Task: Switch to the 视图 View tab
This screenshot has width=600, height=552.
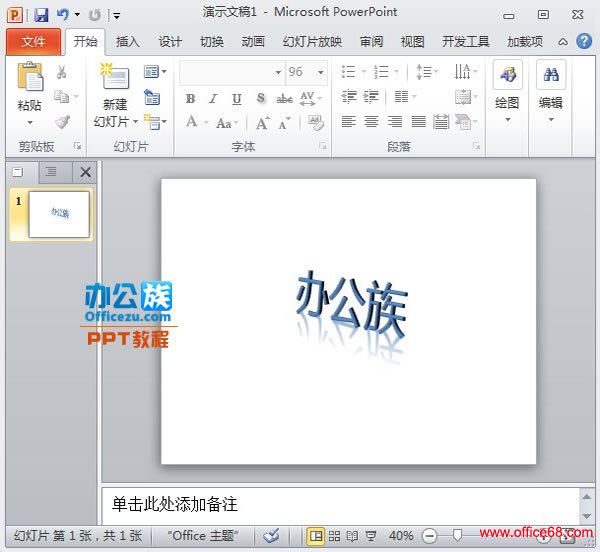Action: pyautogui.click(x=412, y=41)
